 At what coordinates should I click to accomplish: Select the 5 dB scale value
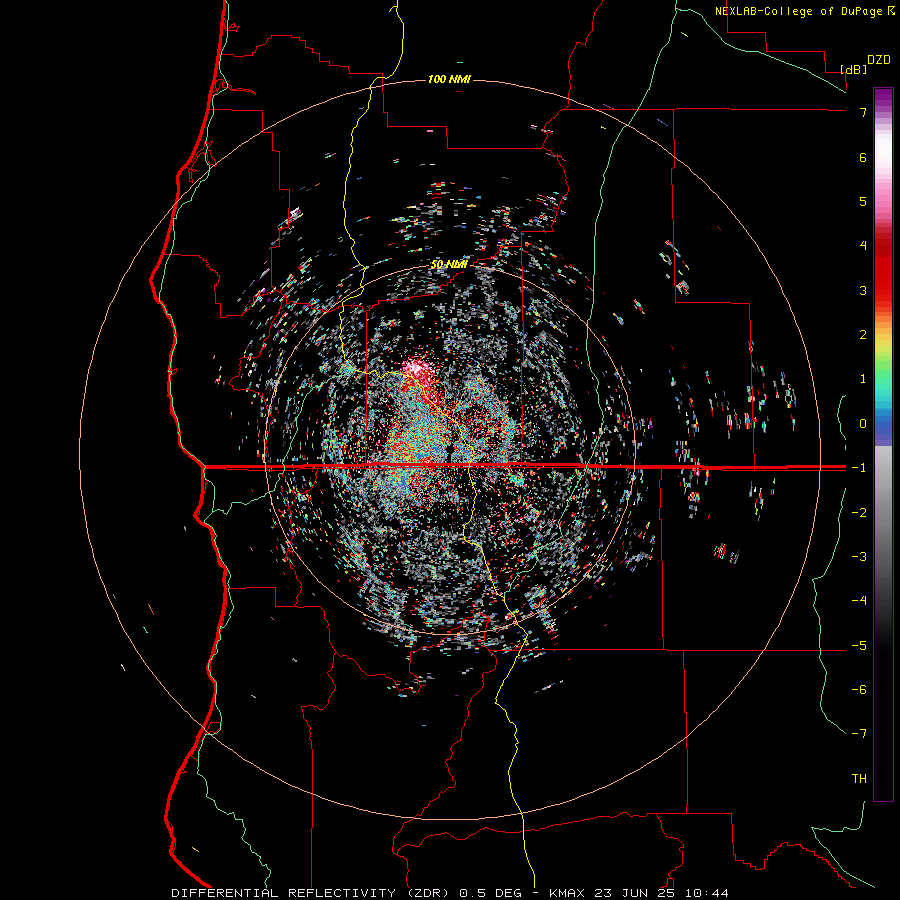863,201
